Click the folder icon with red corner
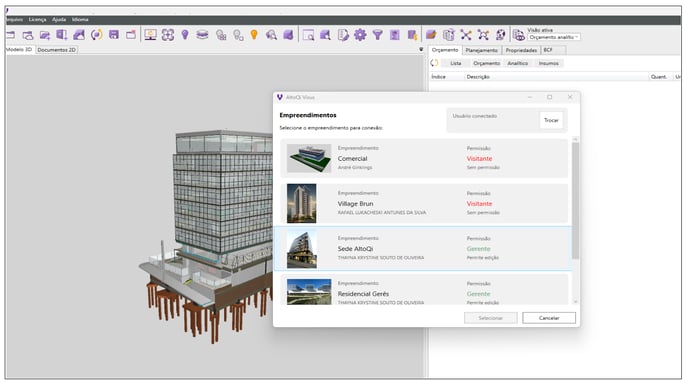 pos(131,35)
